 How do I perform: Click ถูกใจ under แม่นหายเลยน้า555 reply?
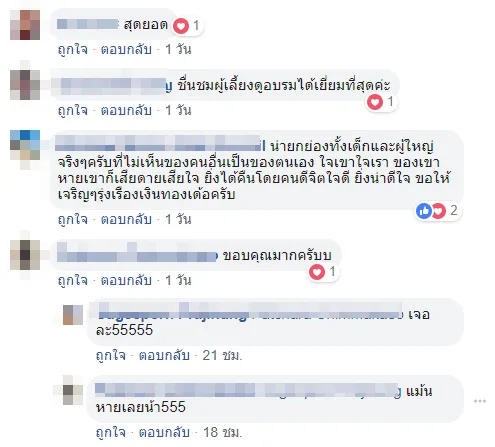111,432
